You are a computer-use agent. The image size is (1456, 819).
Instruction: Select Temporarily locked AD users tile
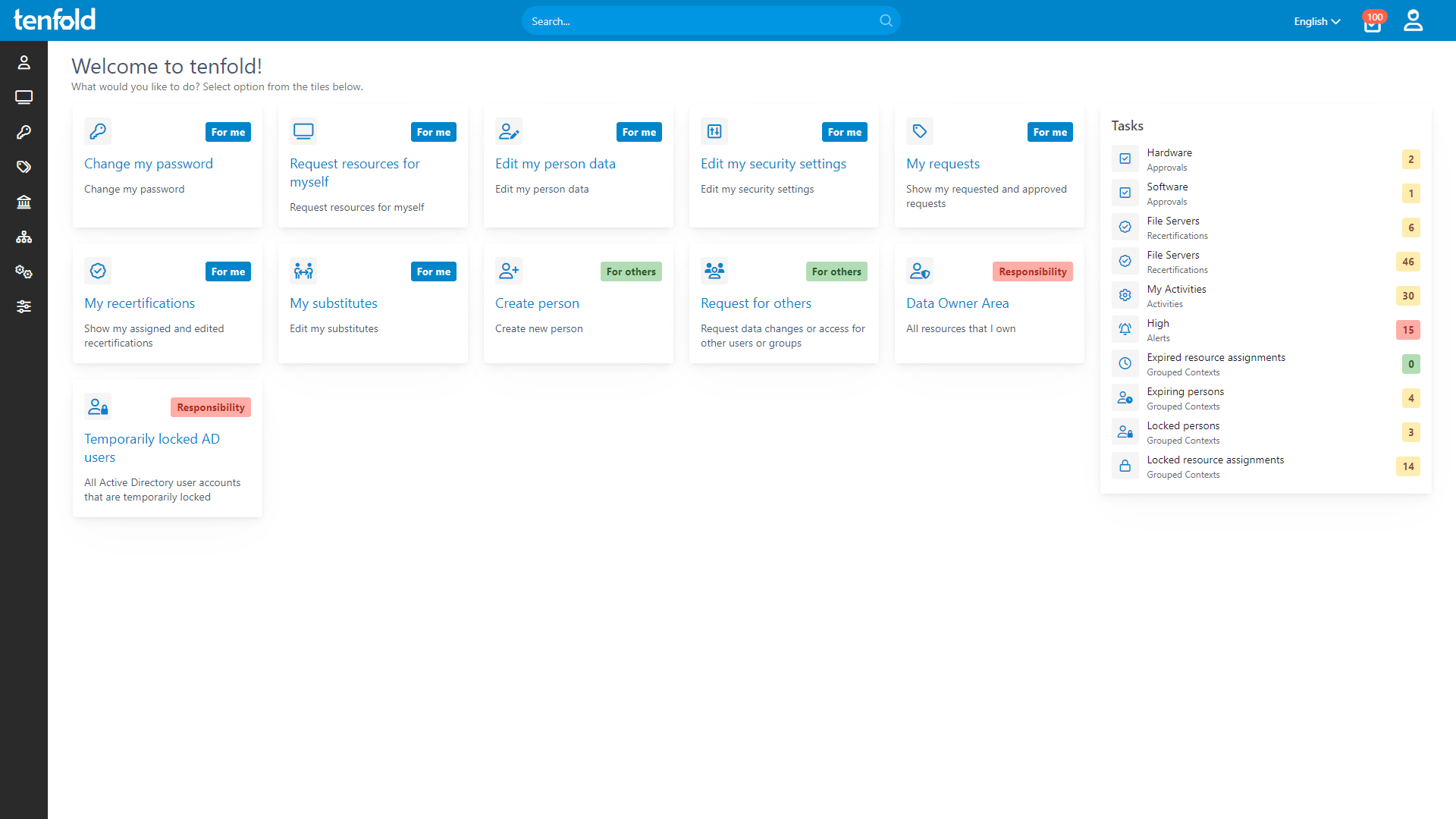click(168, 455)
